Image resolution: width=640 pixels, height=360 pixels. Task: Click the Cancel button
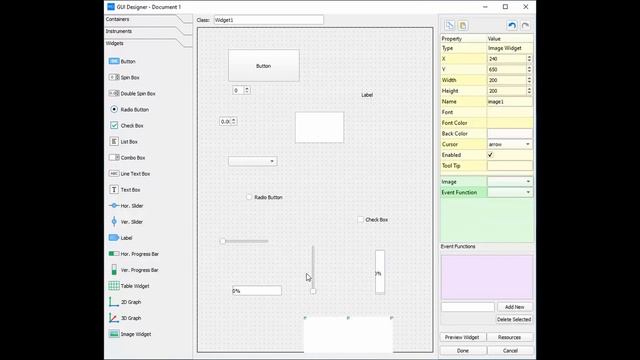coord(510,351)
